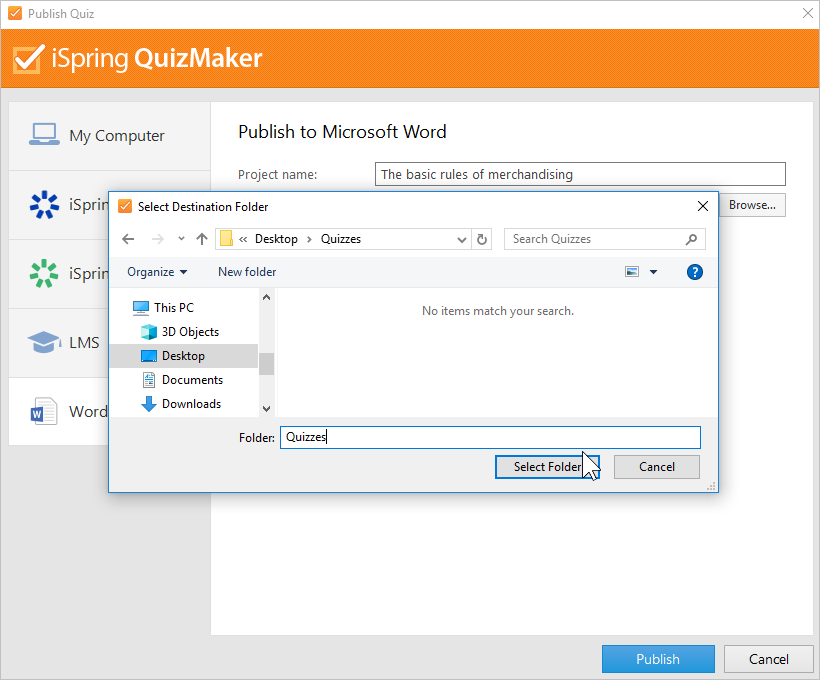Go up one folder level arrow
This screenshot has width=820, height=680.
point(202,239)
